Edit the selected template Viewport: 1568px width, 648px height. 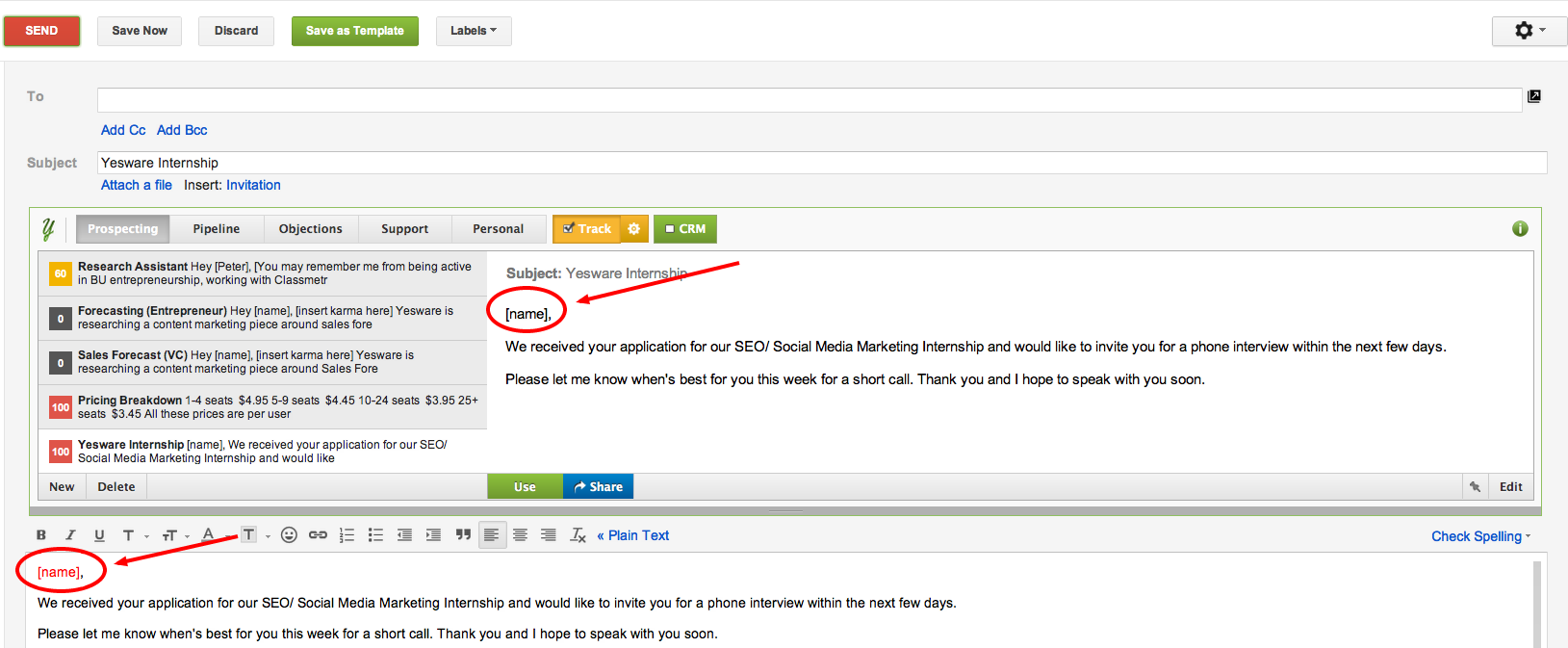(1511, 487)
